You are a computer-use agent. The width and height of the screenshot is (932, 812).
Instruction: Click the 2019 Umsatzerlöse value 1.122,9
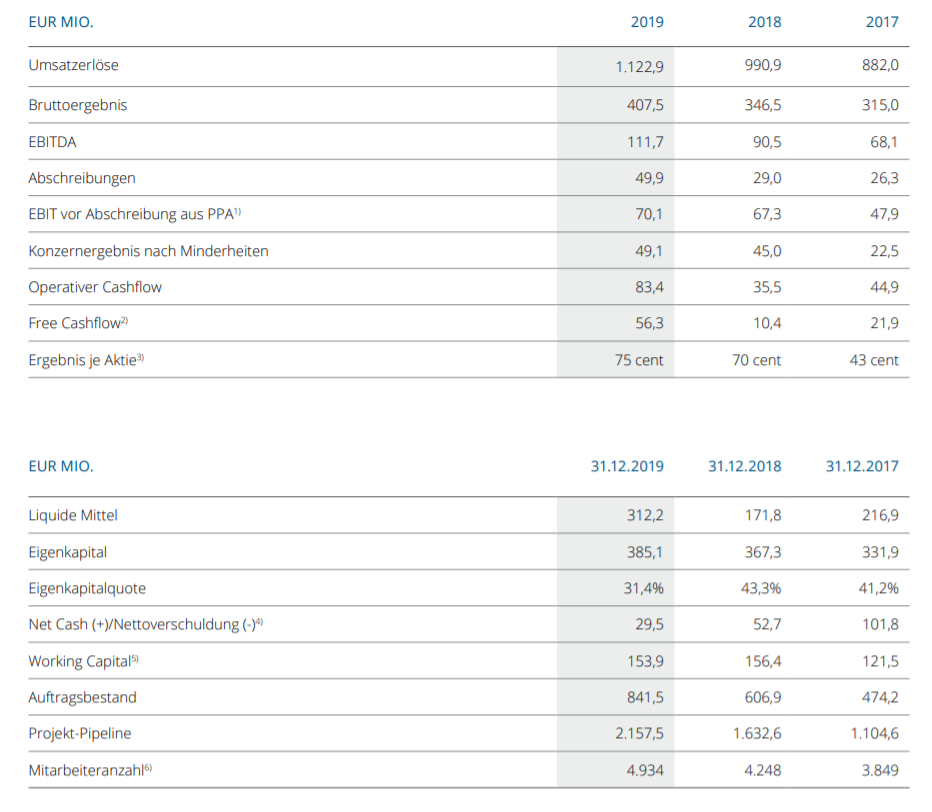[x=639, y=66]
